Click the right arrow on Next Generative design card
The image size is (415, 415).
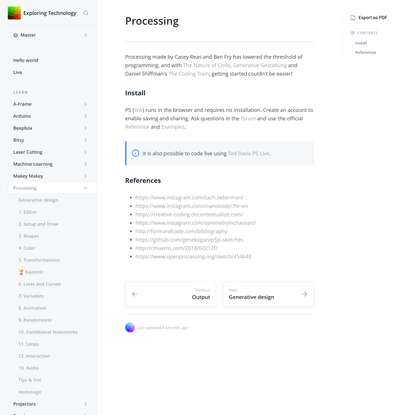tap(304, 294)
